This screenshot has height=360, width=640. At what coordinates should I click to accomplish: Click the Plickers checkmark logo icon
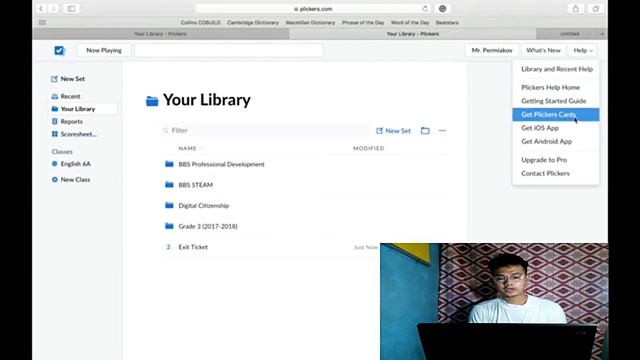[x=59, y=50]
